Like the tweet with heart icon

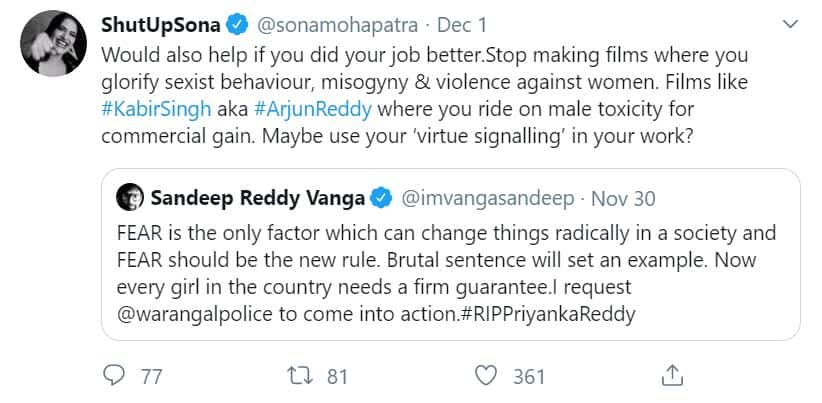(487, 376)
